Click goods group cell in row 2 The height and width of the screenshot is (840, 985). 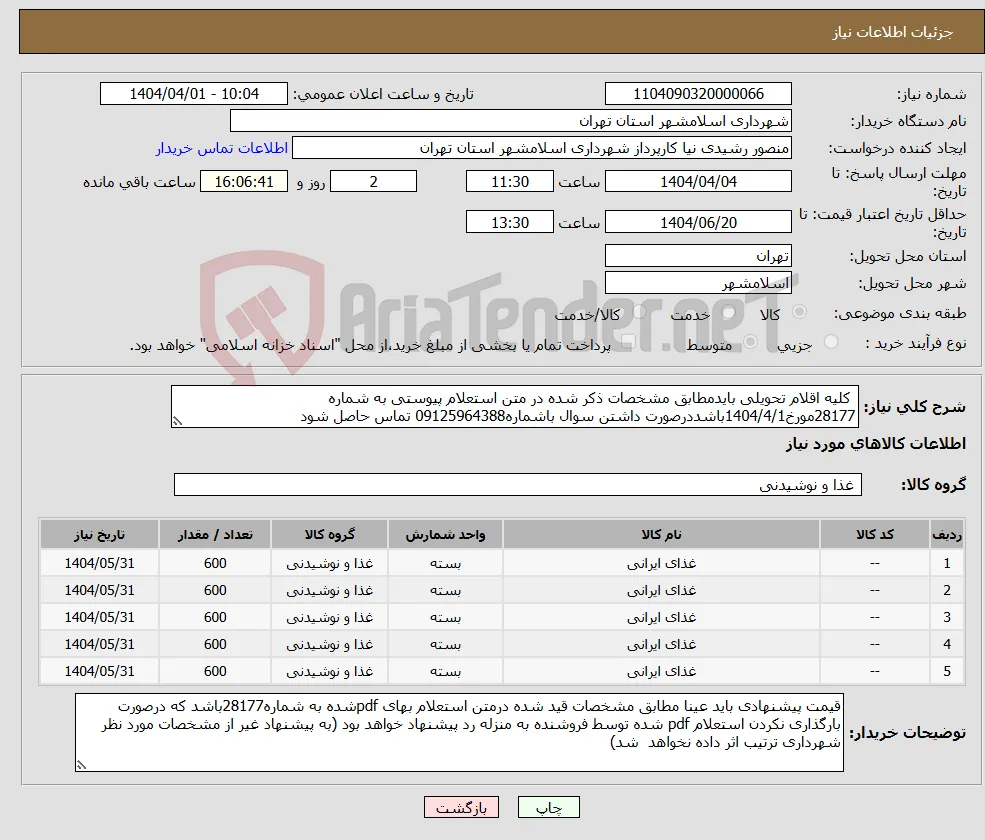(329, 590)
